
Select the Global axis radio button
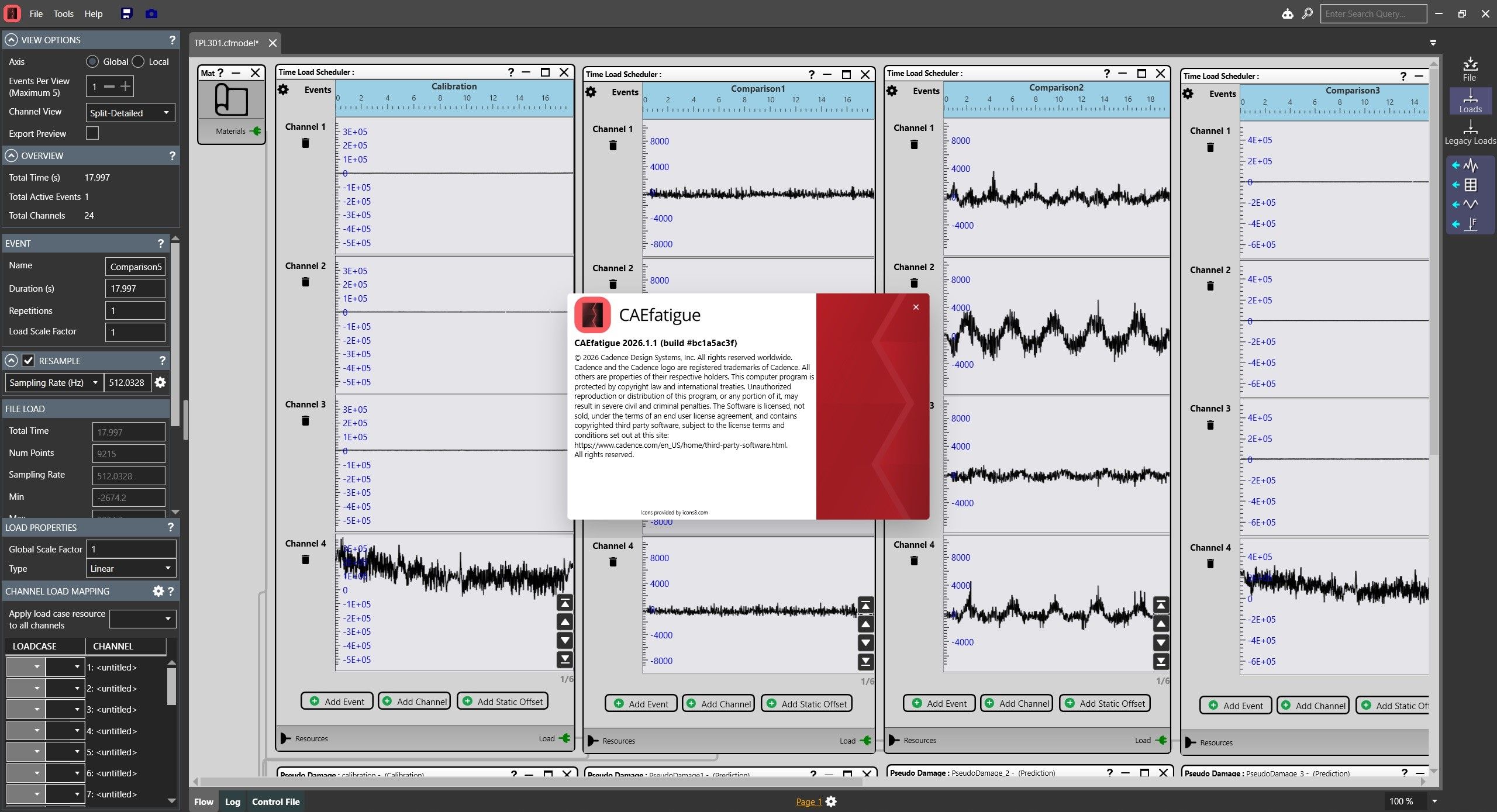pyautogui.click(x=92, y=61)
